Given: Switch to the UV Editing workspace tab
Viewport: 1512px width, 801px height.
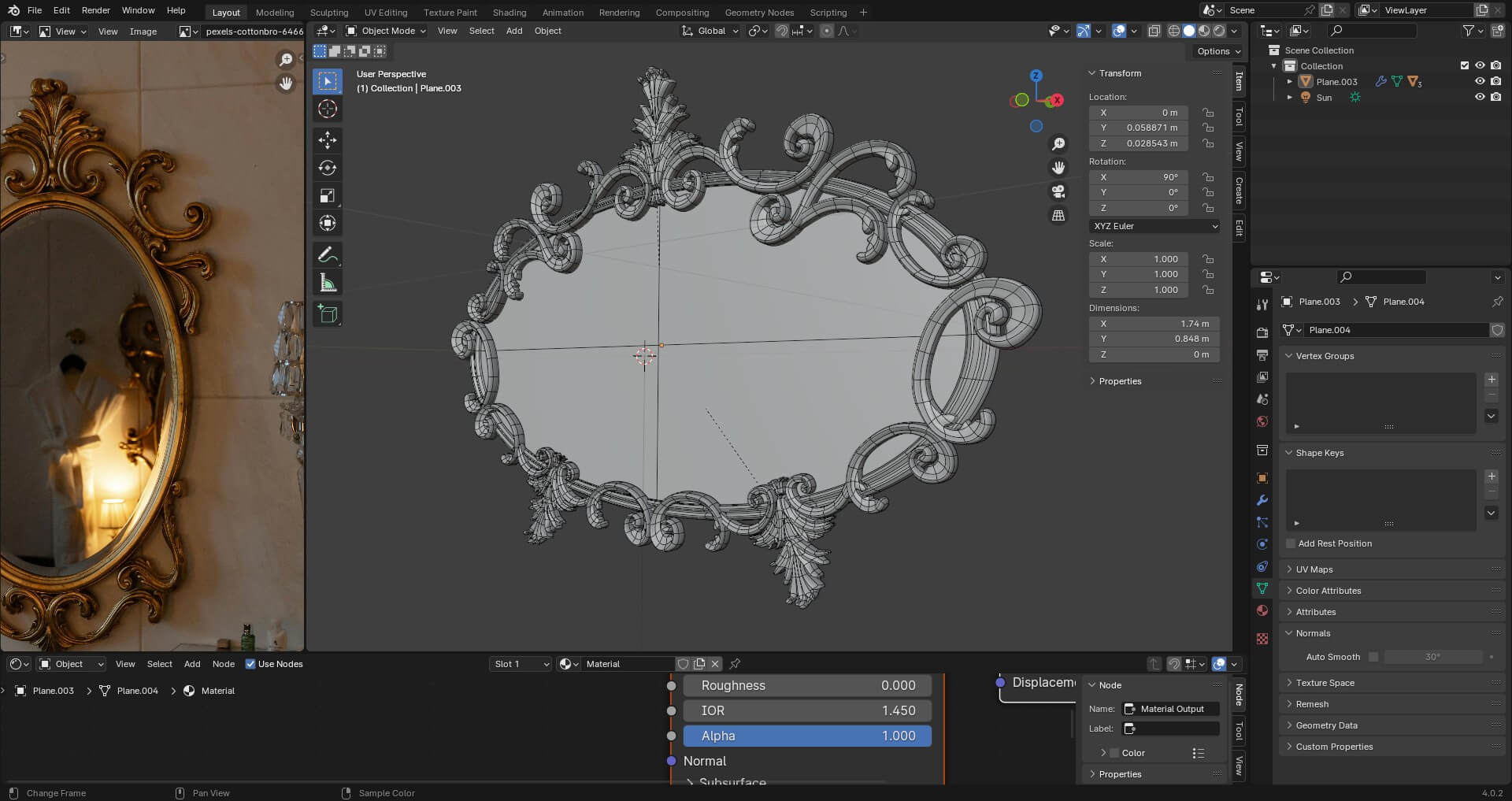Looking at the screenshot, I should 386,13.
